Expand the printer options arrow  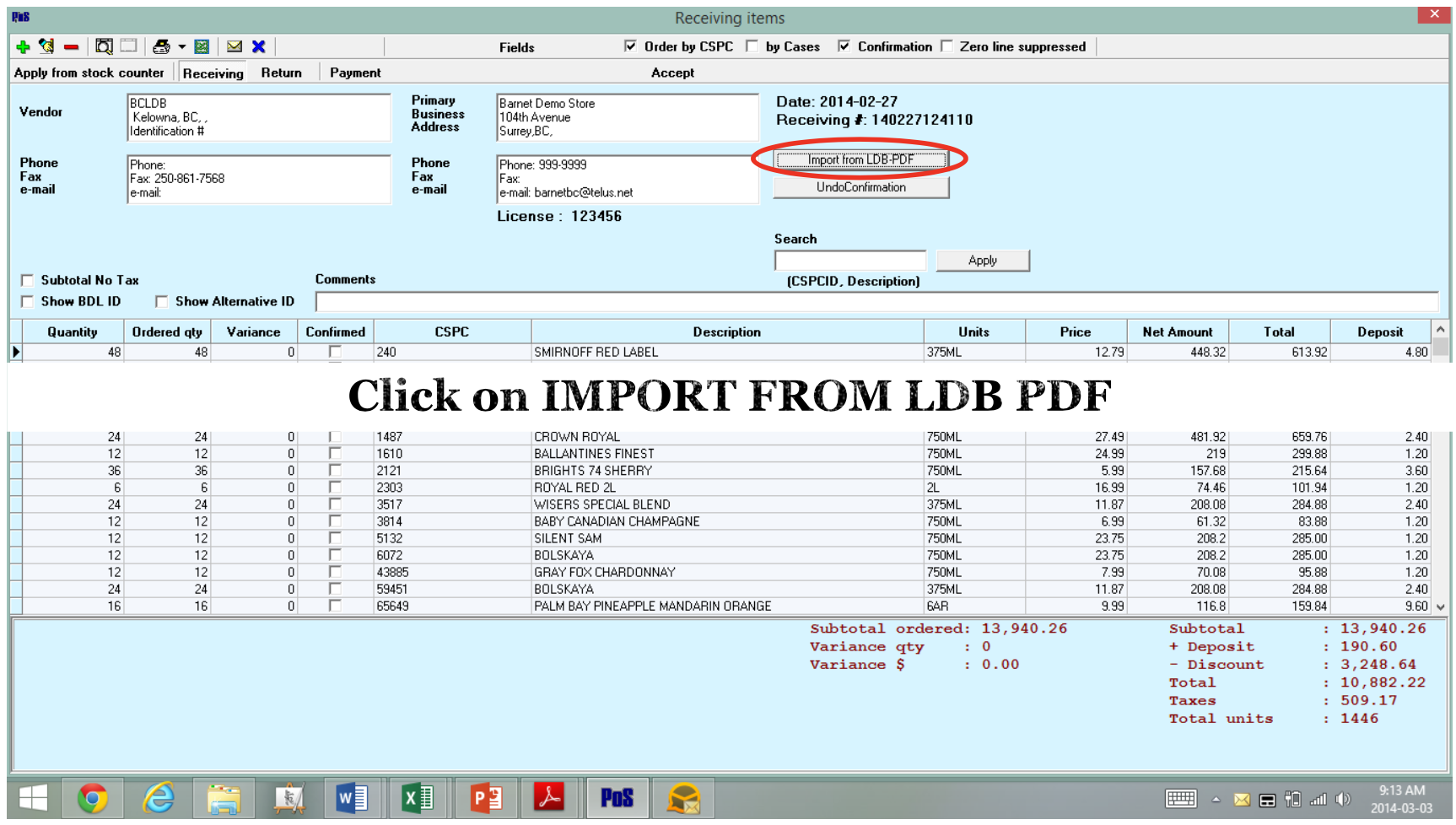[181, 47]
